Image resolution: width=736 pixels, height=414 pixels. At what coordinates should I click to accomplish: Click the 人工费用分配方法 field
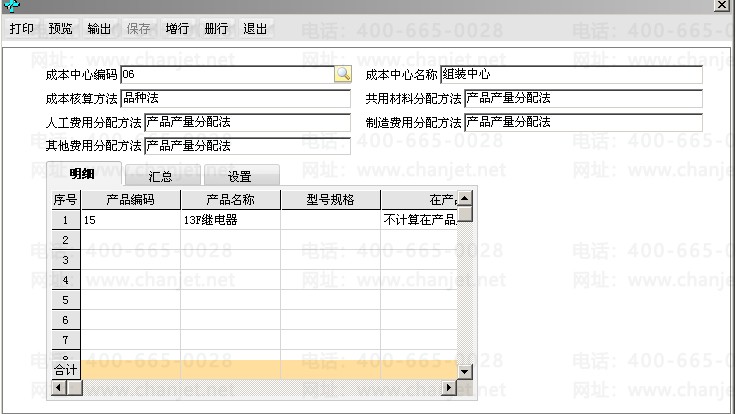coord(247,123)
